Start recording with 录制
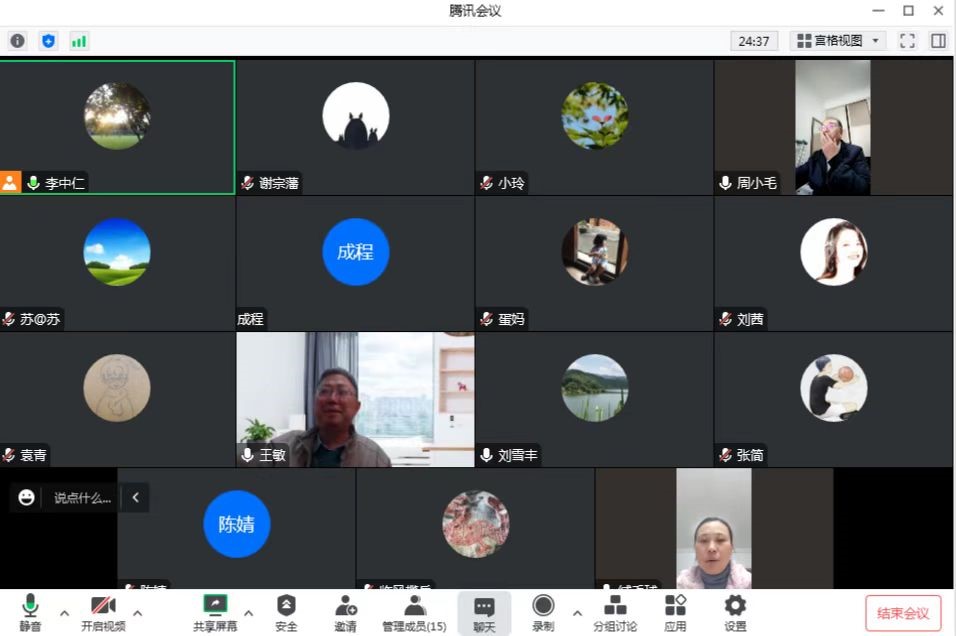Image resolution: width=956 pixels, height=636 pixels. tap(543, 612)
